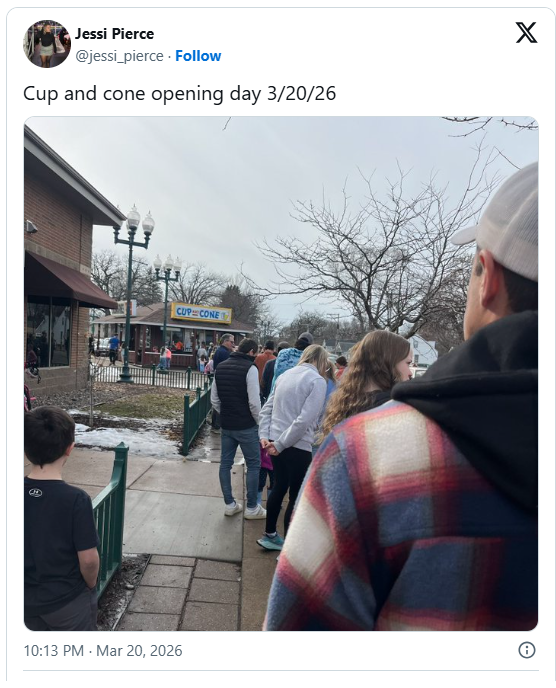The image size is (556, 688).
Task: Follow @jessi_pierce
Action: (198, 56)
